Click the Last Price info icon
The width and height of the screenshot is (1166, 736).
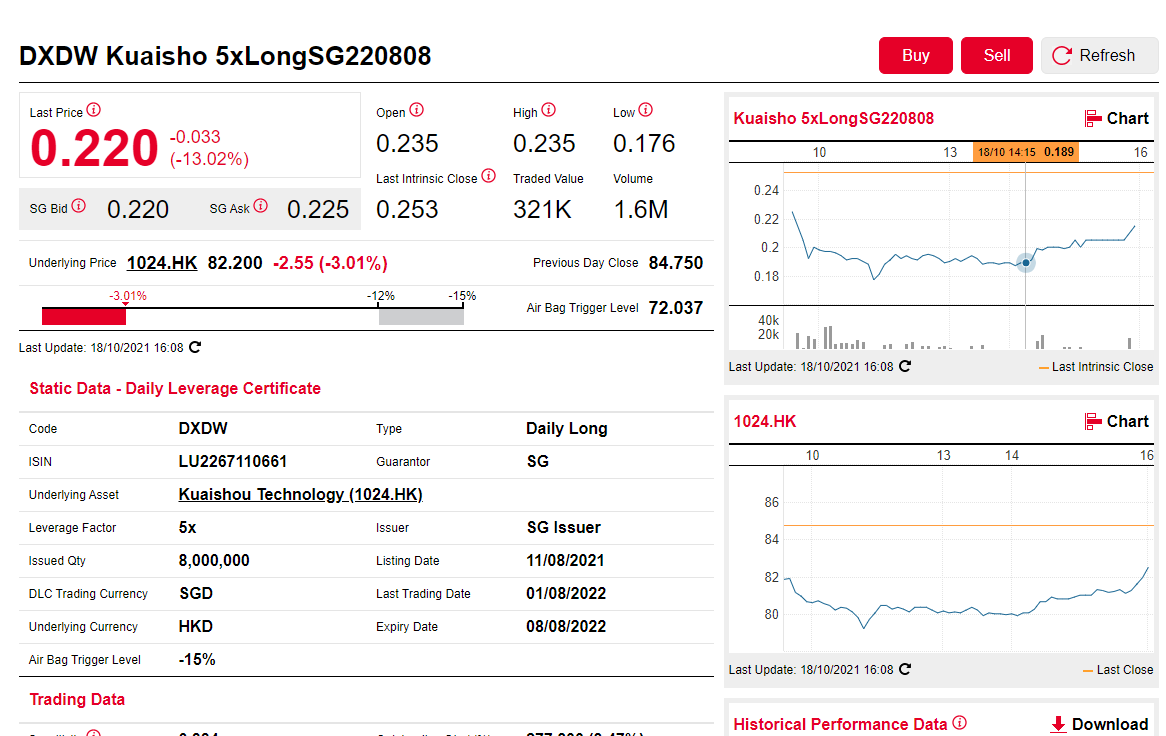coord(94,110)
